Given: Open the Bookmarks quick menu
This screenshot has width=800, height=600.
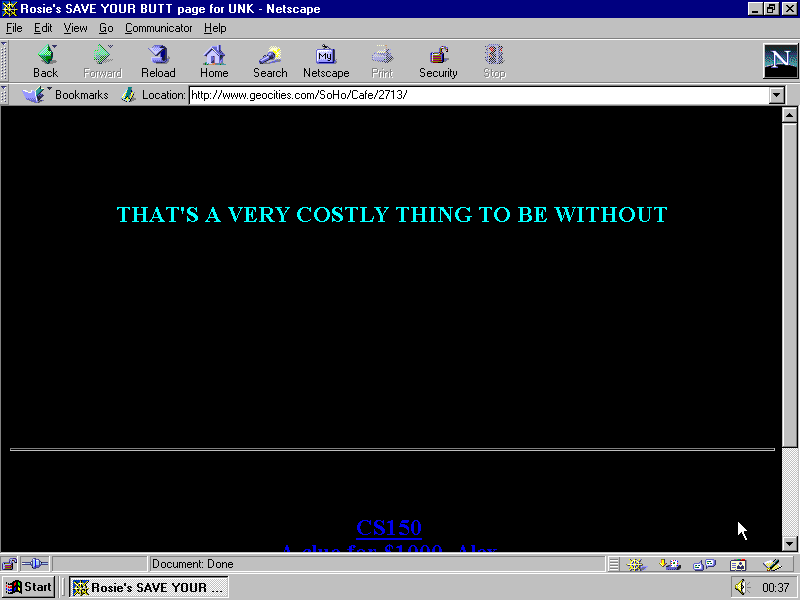Looking at the screenshot, I should point(66,95).
